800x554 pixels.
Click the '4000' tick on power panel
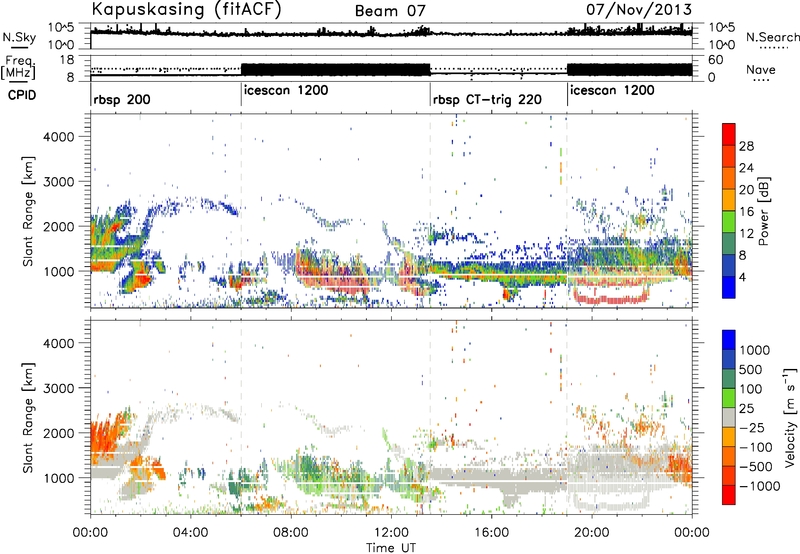click(x=58, y=137)
